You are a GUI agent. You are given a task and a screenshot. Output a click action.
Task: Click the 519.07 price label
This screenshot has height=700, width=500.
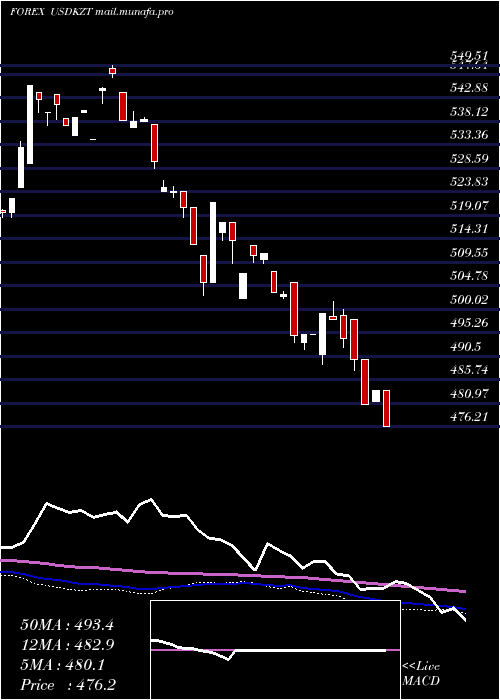click(468, 206)
